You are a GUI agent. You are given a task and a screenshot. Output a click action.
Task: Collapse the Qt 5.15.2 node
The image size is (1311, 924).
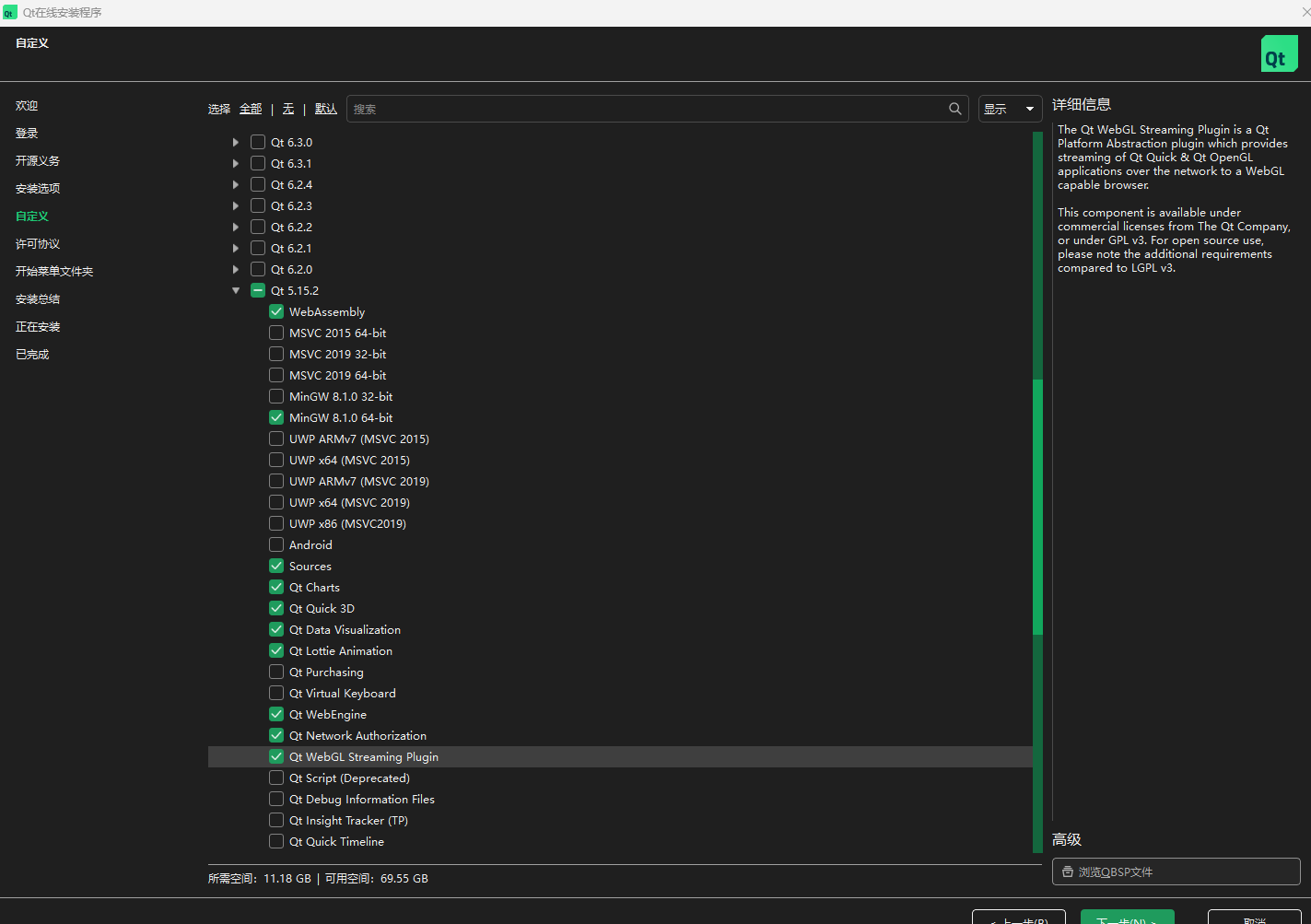point(236,290)
